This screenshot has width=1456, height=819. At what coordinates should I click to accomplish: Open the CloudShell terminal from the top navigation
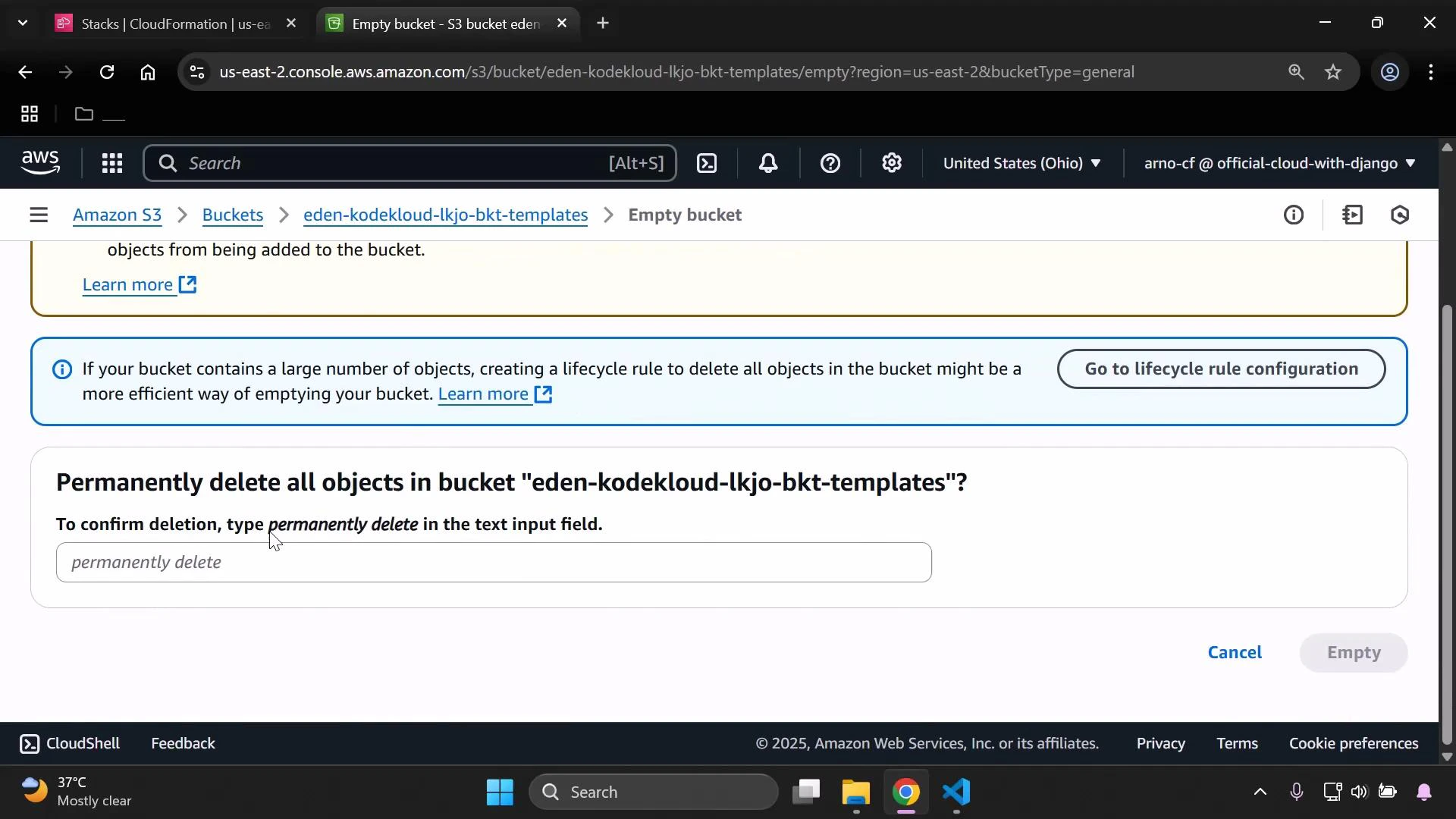tap(707, 163)
